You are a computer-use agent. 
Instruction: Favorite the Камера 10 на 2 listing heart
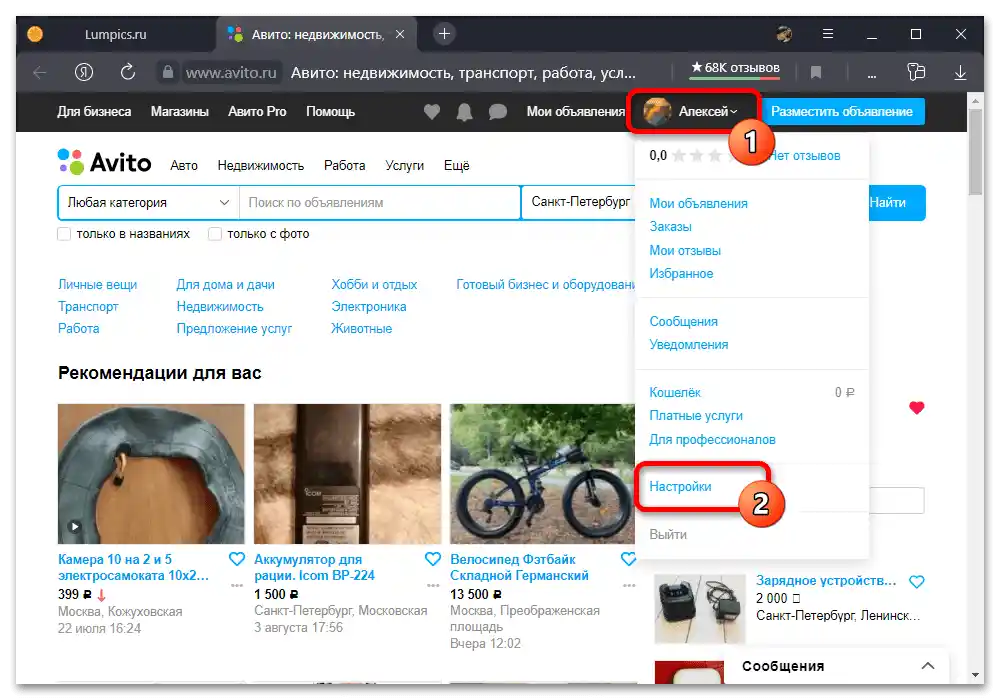coord(237,560)
